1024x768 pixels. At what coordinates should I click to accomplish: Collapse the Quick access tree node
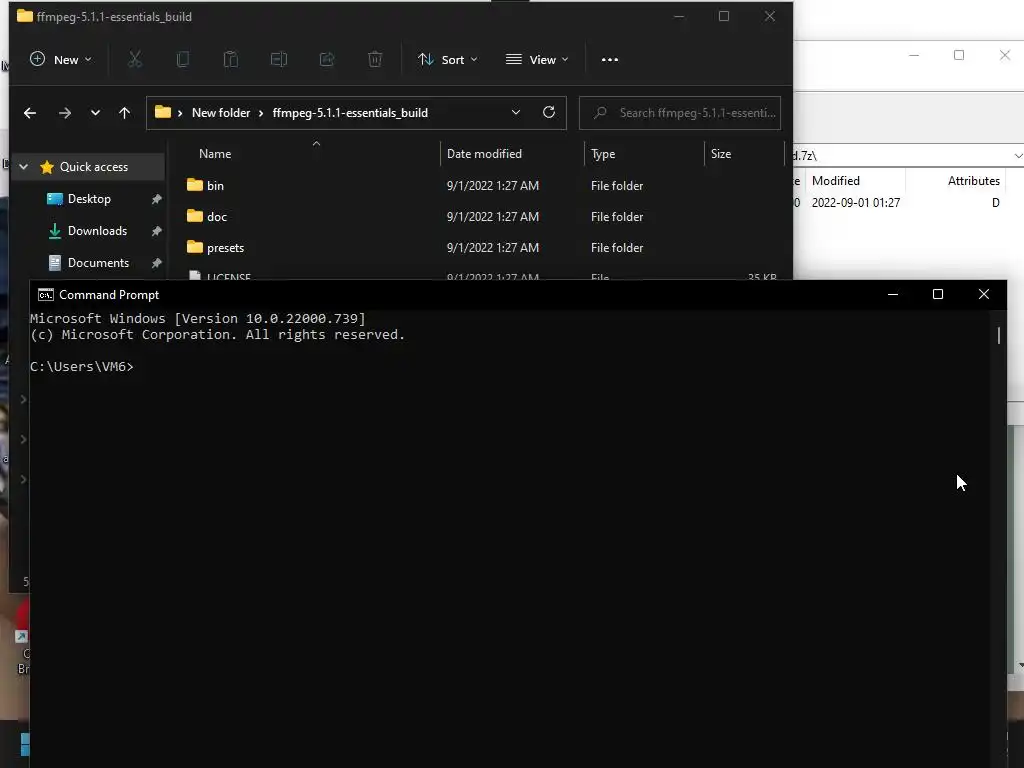pyautogui.click(x=24, y=167)
